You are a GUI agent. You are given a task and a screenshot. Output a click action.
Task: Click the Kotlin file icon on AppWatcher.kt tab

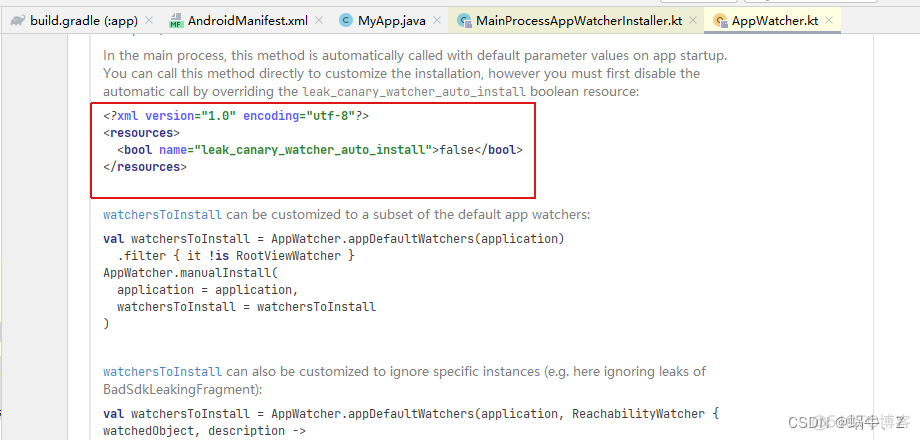[x=720, y=20]
